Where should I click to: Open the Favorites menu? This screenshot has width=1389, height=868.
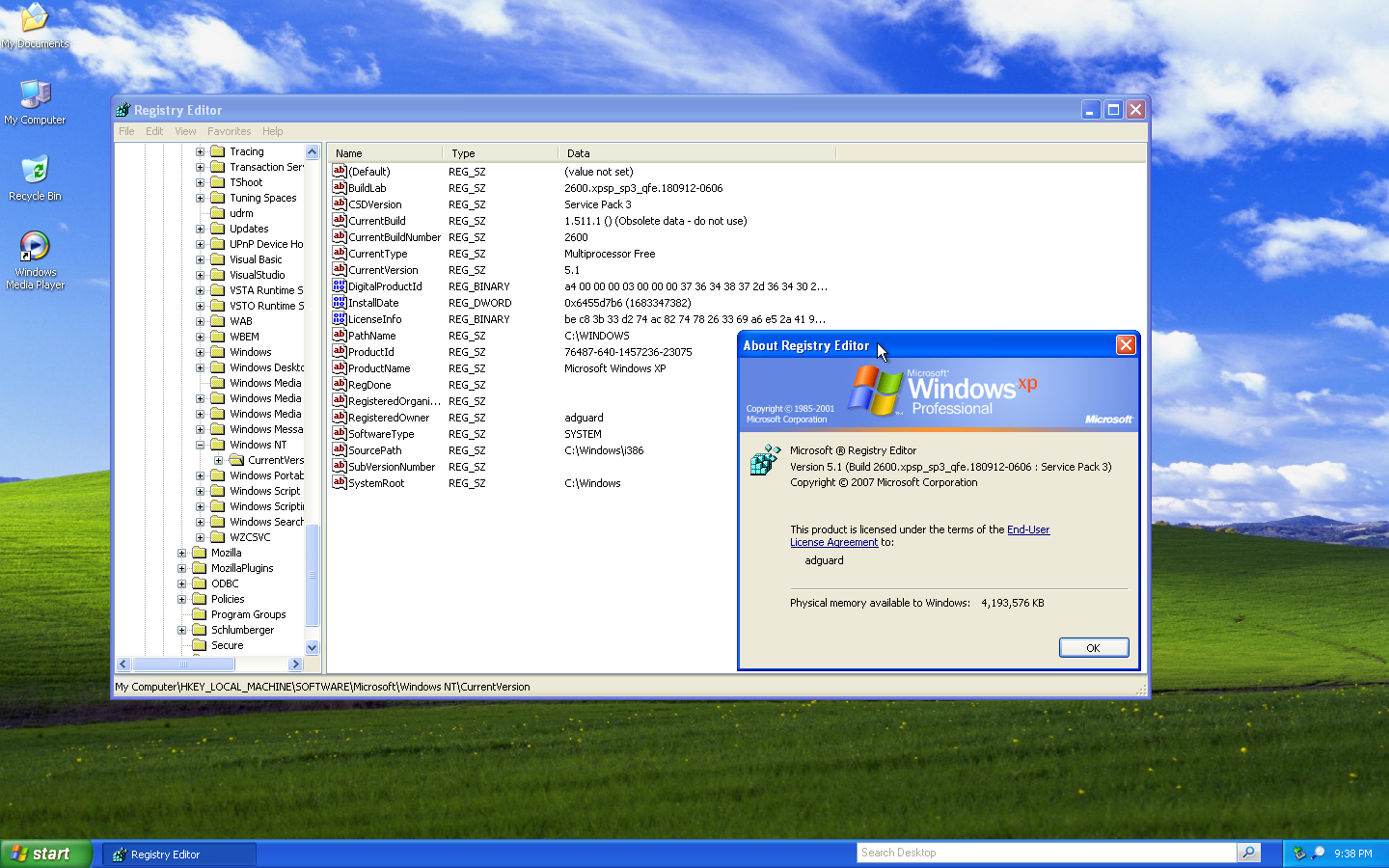point(229,131)
